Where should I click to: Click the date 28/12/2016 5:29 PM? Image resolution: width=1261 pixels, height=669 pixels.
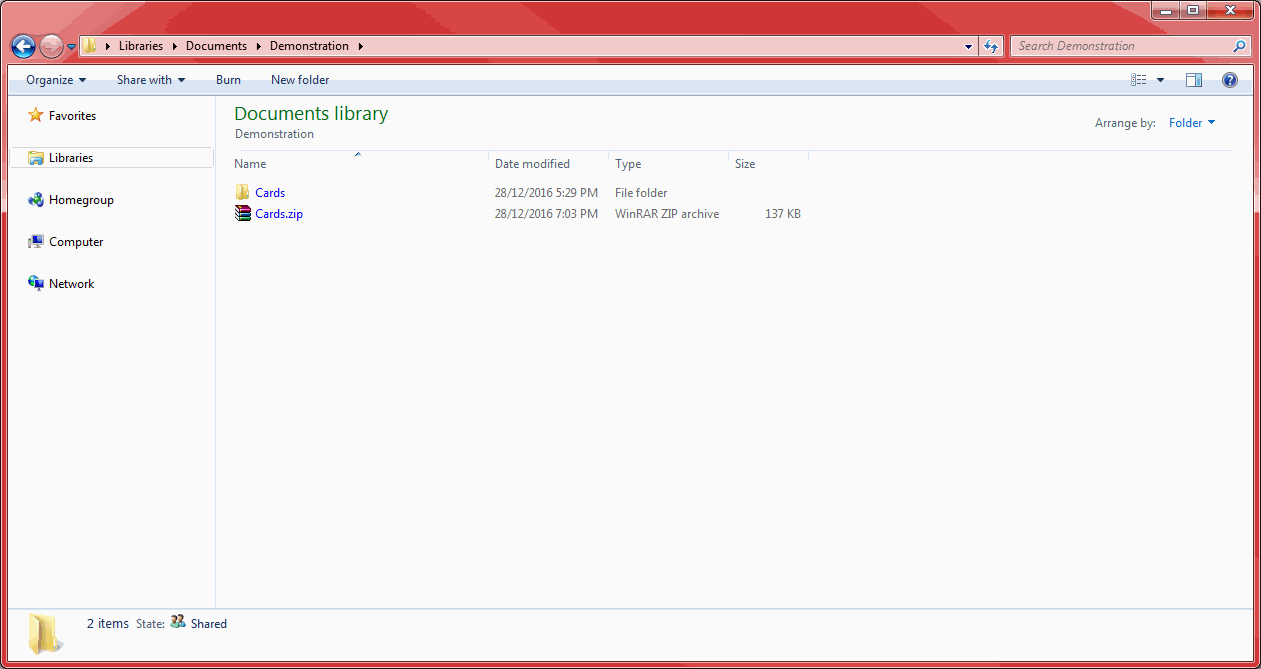[546, 193]
